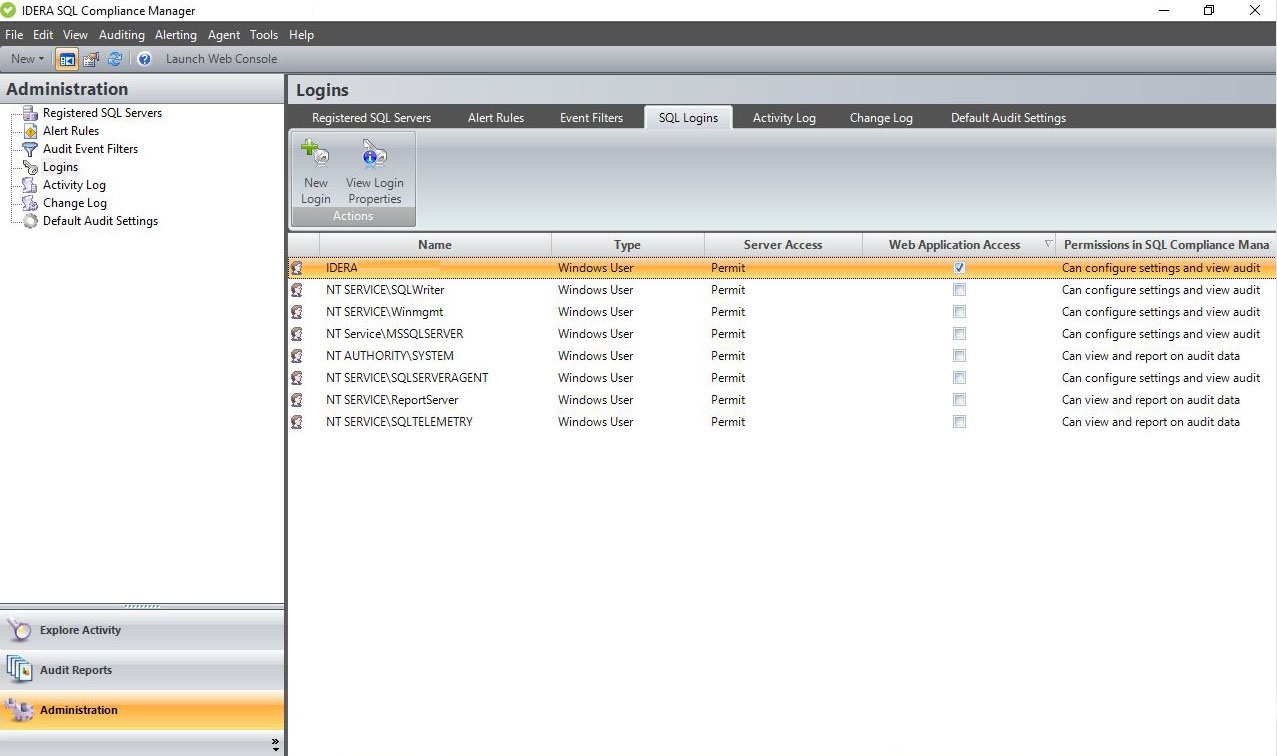Image resolution: width=1277 pixels, height=756 pixels.
Task: Check Web Application Access for NT Service\MSSQLSERVER
Action: pos(960,334)
